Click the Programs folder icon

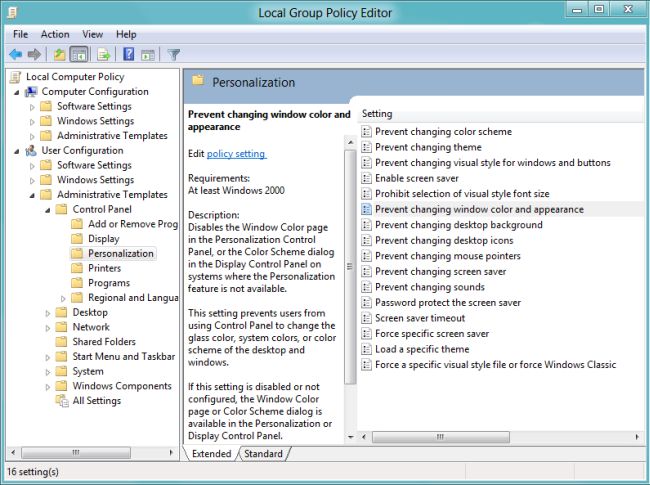point(77,283)
